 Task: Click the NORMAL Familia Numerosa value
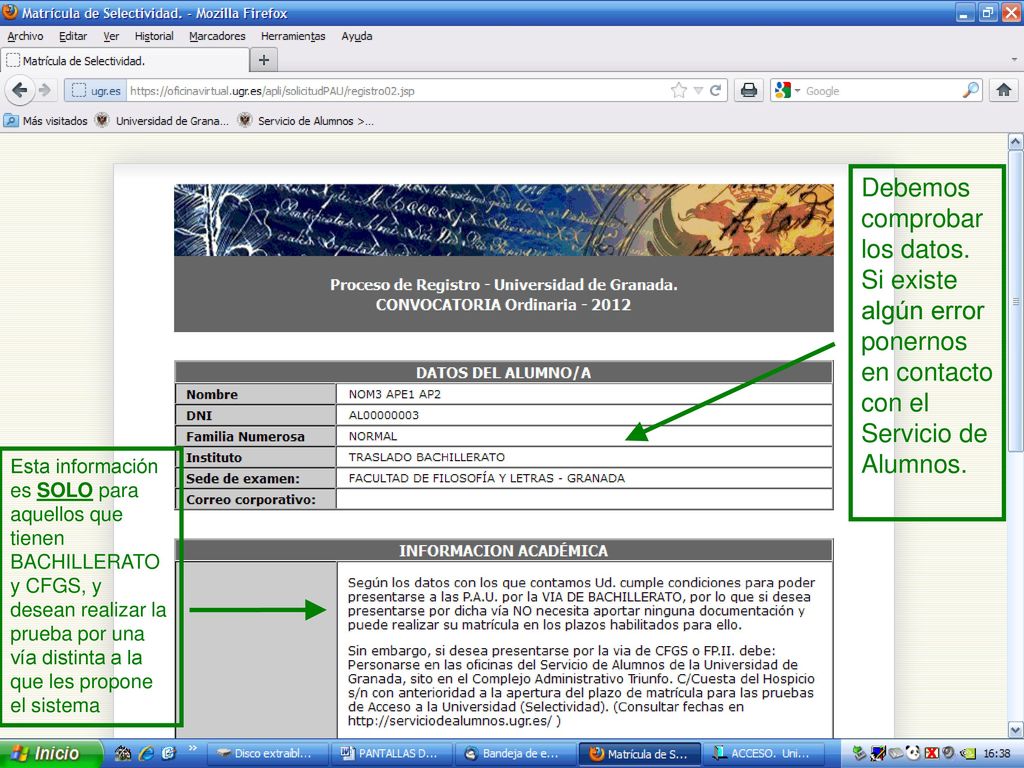click(372, 436)
